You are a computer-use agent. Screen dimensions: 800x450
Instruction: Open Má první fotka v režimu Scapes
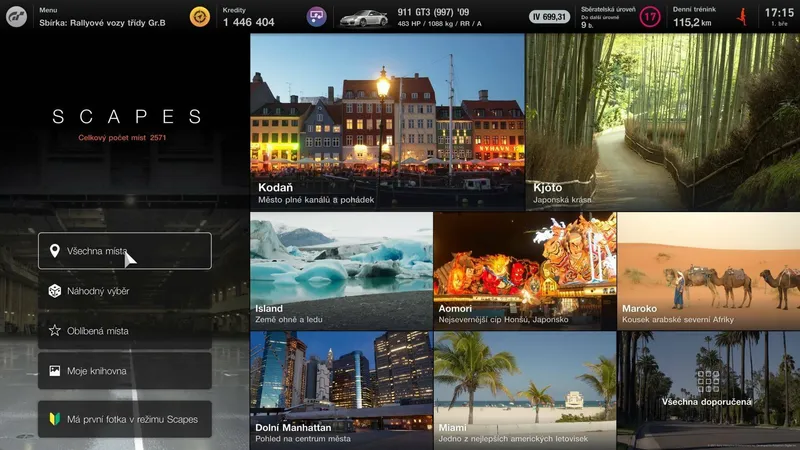coord(125,419)
